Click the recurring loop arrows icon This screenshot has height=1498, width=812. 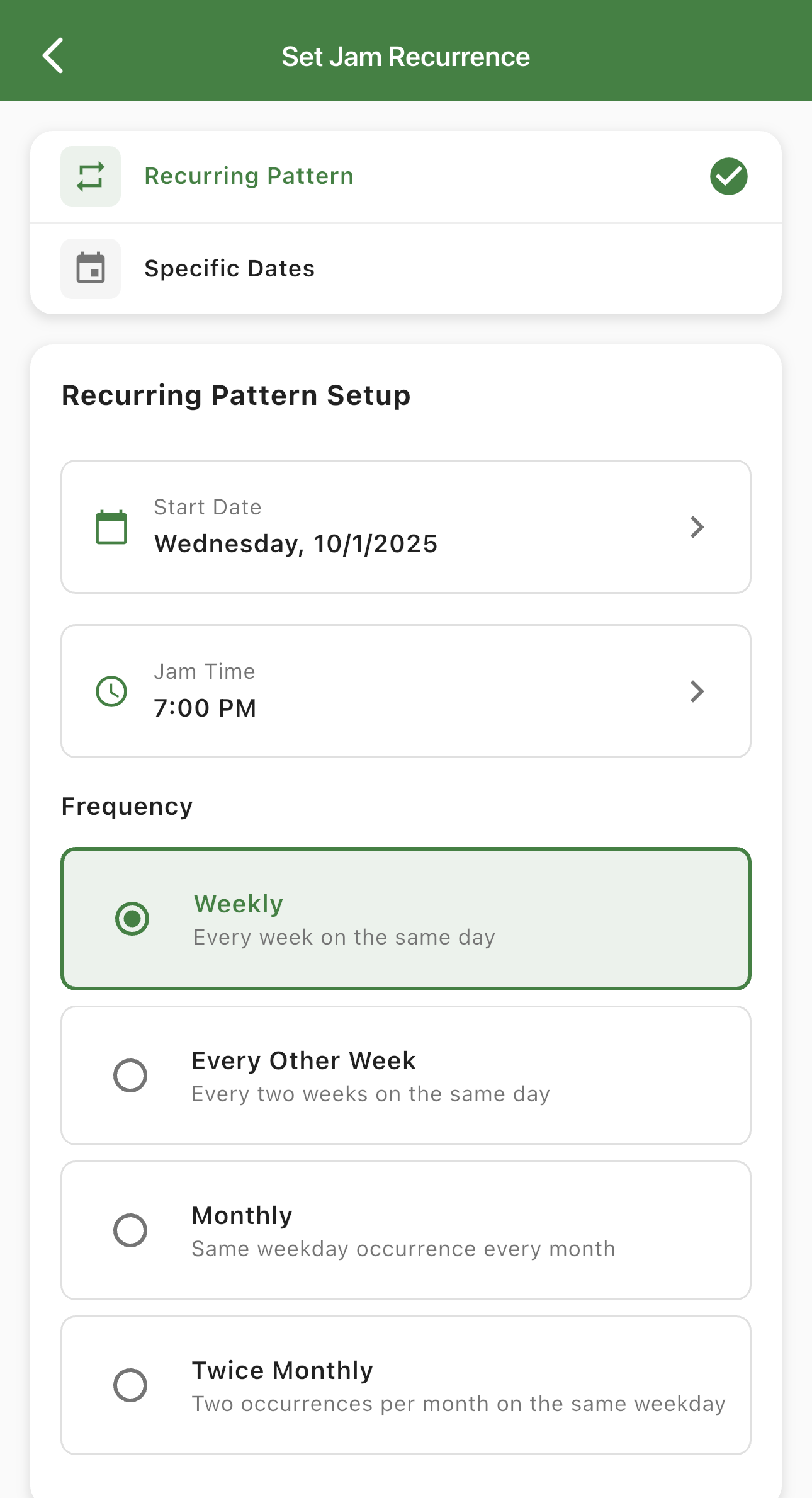91,176
